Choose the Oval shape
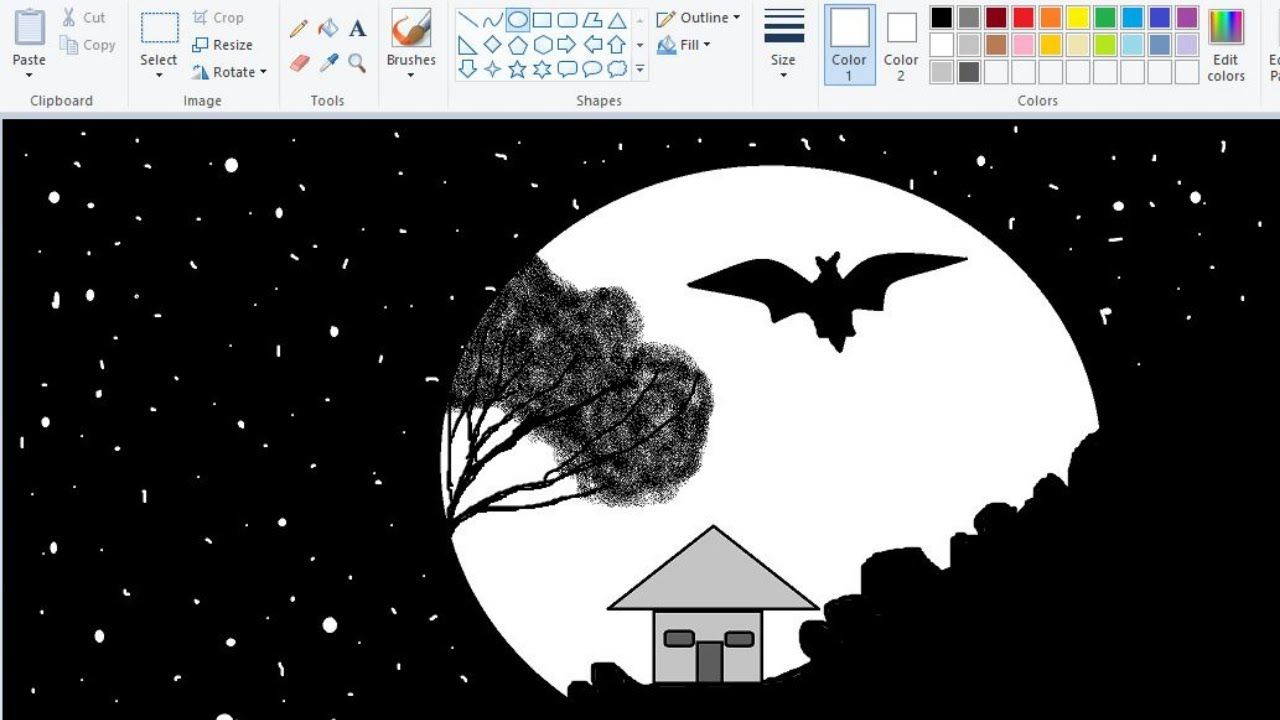 click(517, 19)
